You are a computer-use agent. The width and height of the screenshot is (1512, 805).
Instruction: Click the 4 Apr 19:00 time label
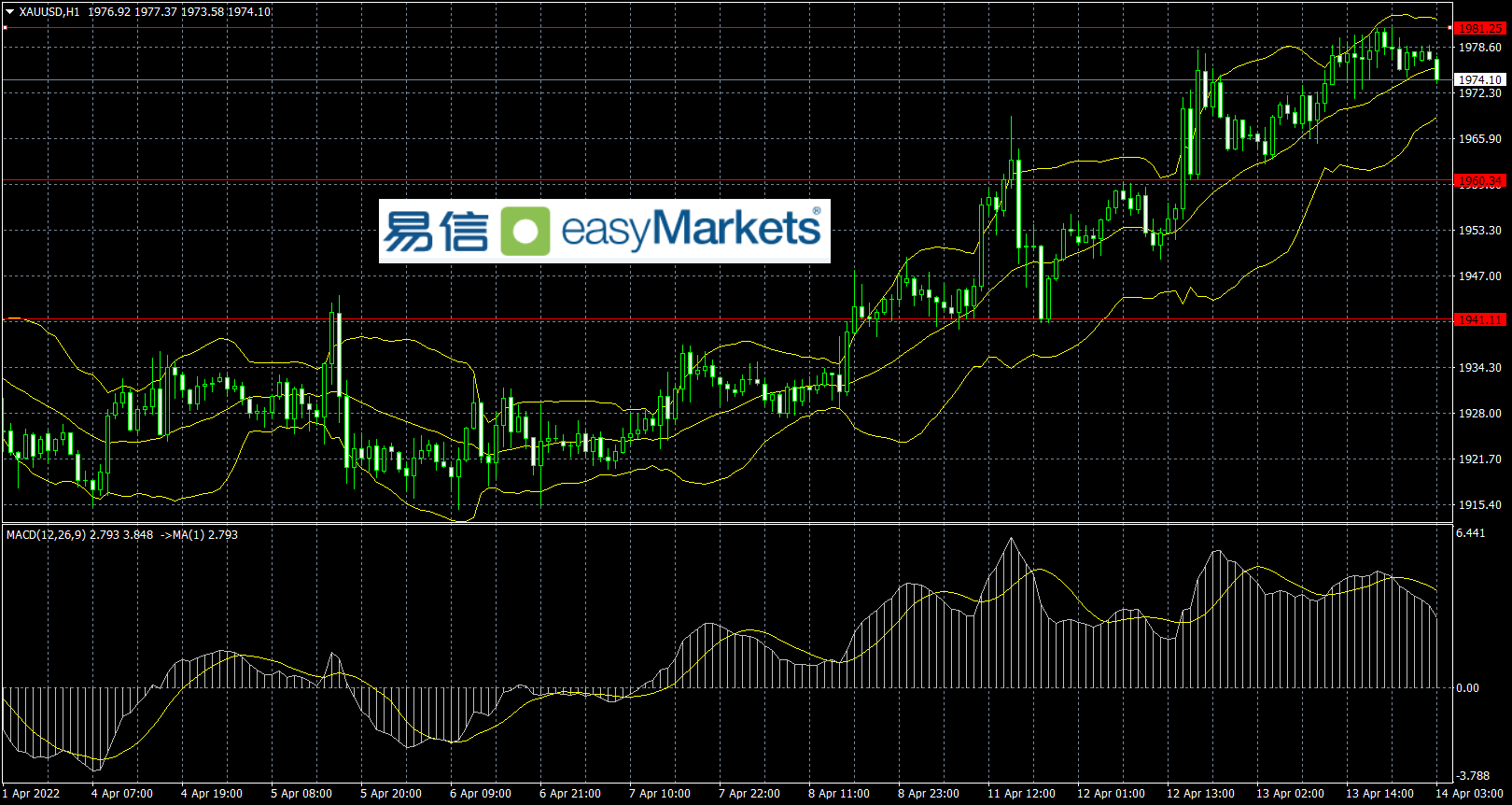212,794
